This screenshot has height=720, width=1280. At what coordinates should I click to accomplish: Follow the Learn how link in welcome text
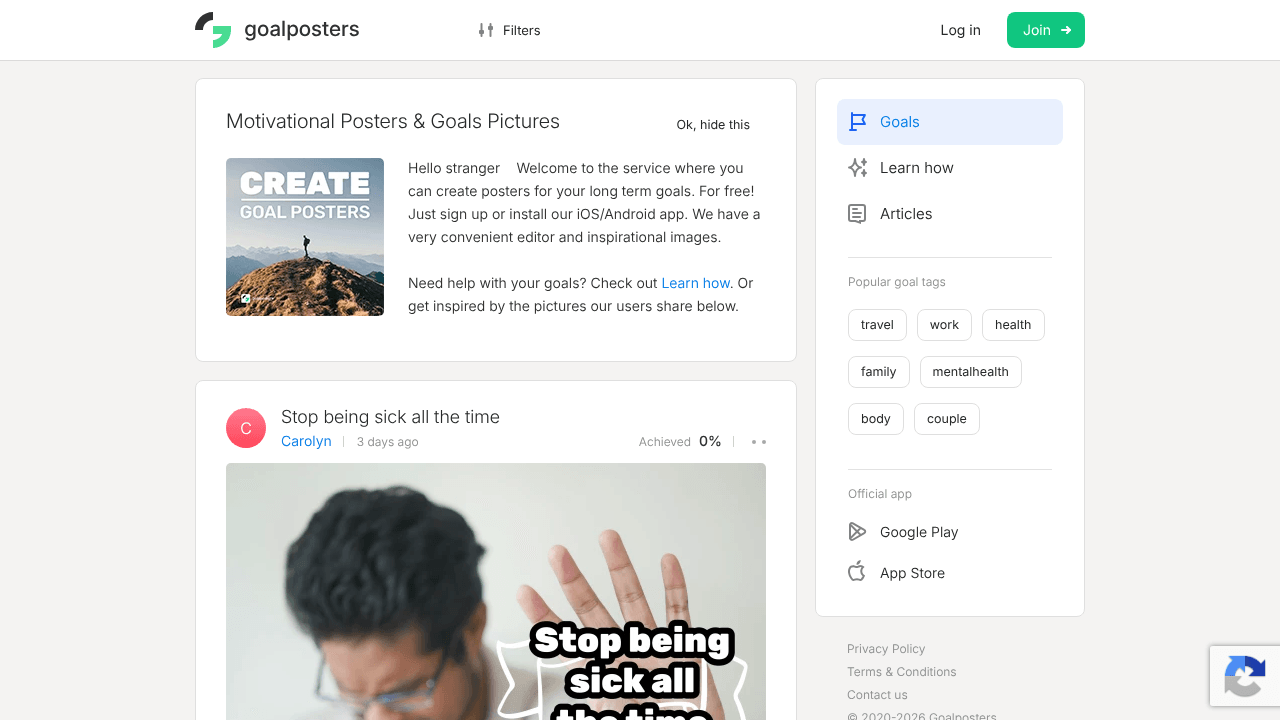tap(696, 283)
